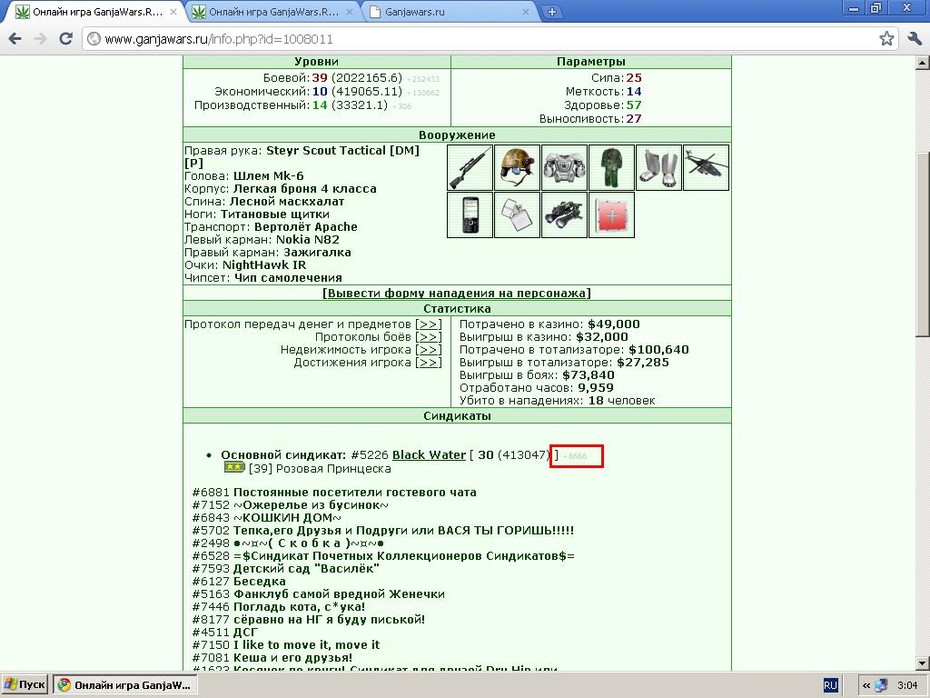Open Достижения игрока [>>] link
The width and height of the screenshot is (930, 698).
(x=428, y=363)
